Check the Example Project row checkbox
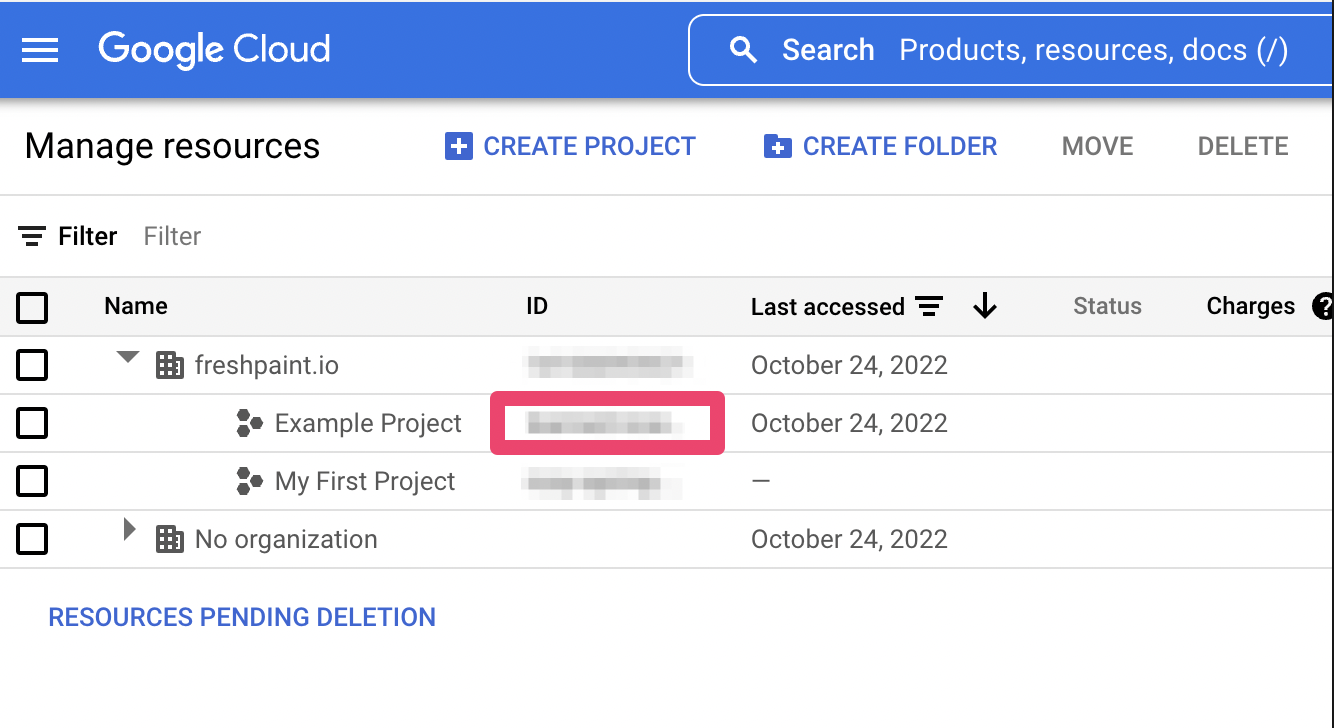Screen dimensions: 1334x728 (x=32, y=424)
